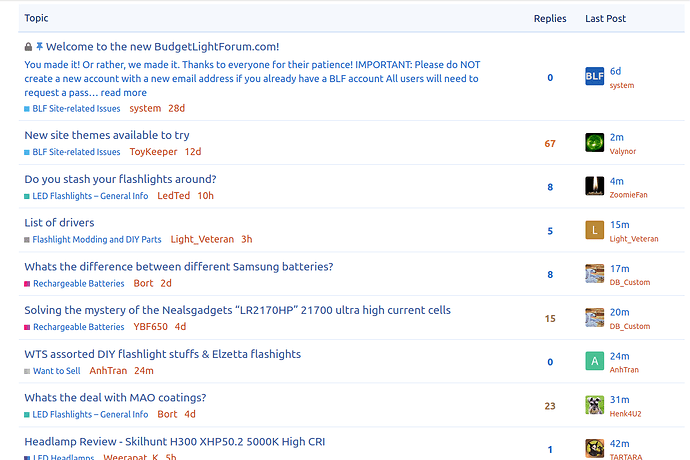Click the BLF system avatar icon

tap(595, 76)
